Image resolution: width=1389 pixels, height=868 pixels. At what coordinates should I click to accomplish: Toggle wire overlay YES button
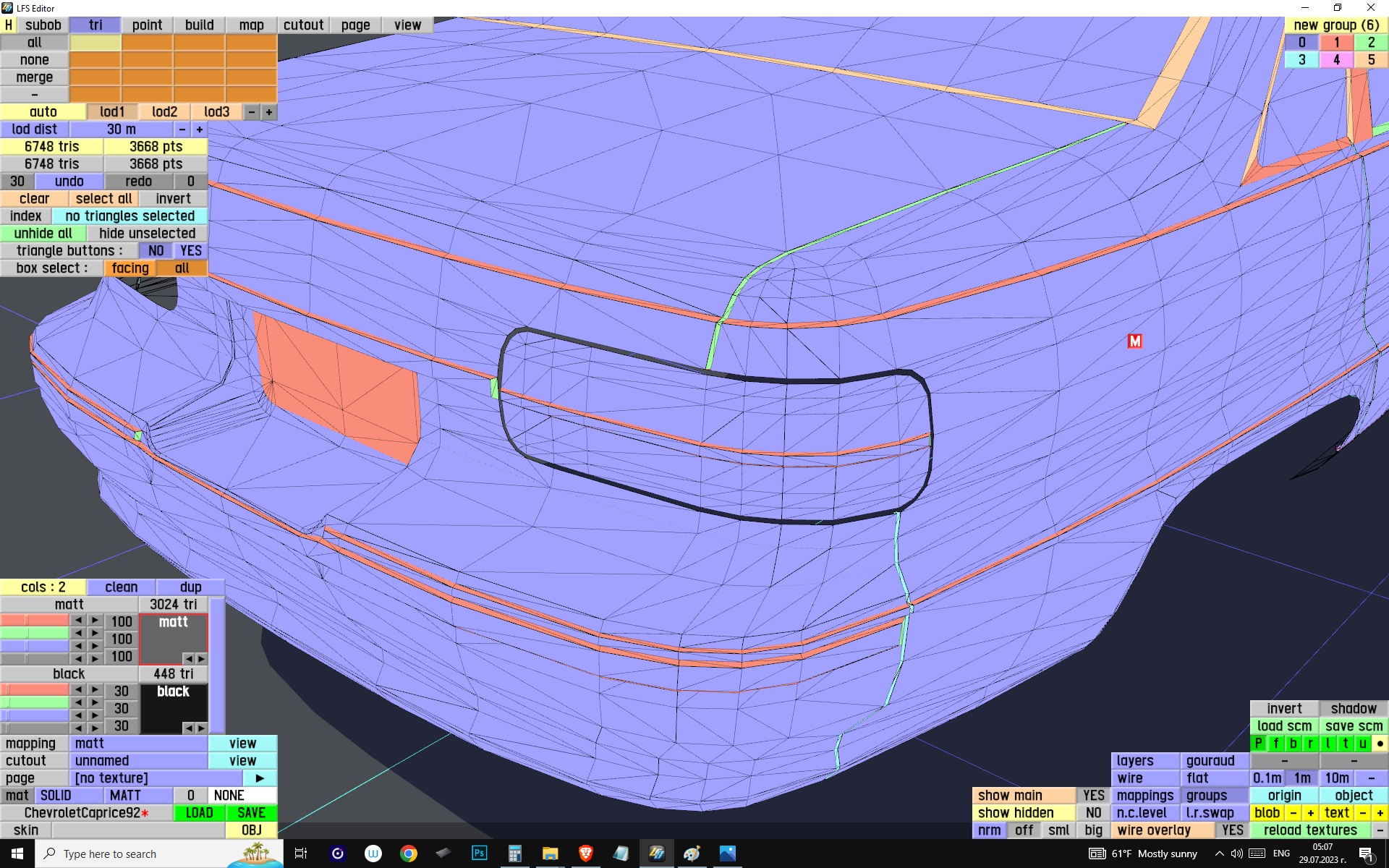click(1232, 830)
